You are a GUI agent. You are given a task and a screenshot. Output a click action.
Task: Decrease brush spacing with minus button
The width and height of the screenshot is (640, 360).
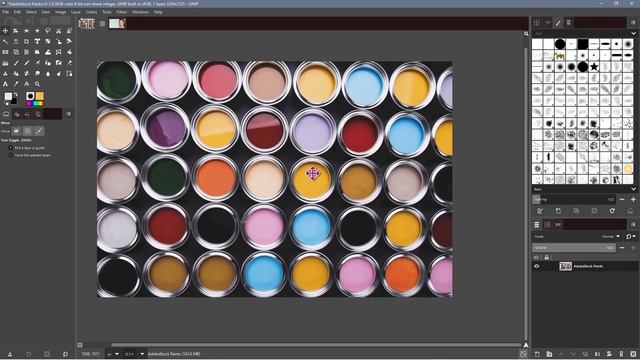pos(622,200)
